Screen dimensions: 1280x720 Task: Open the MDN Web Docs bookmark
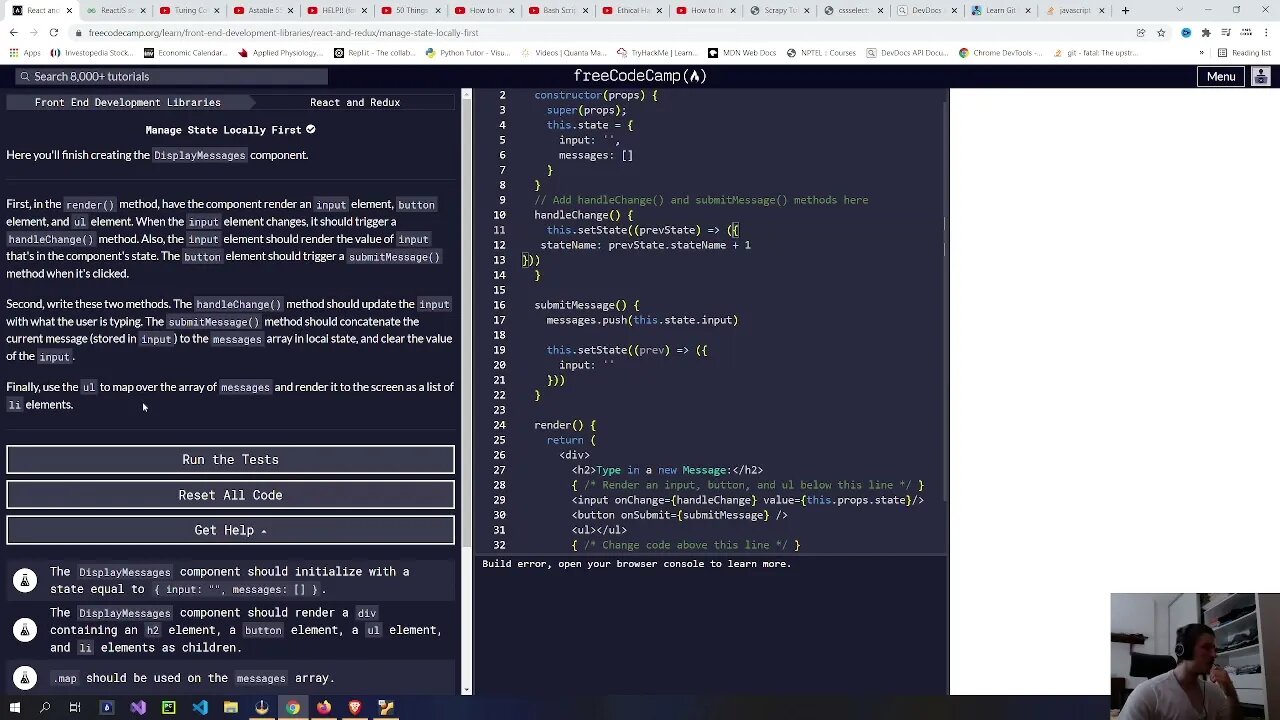coord(741,53)
